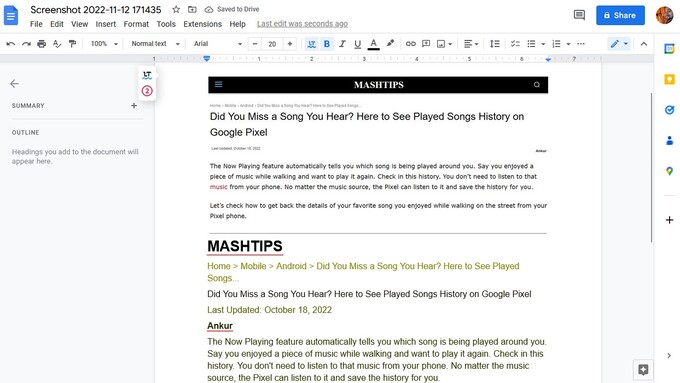Insert a link
680x383 pixels.
pos(410,44)
